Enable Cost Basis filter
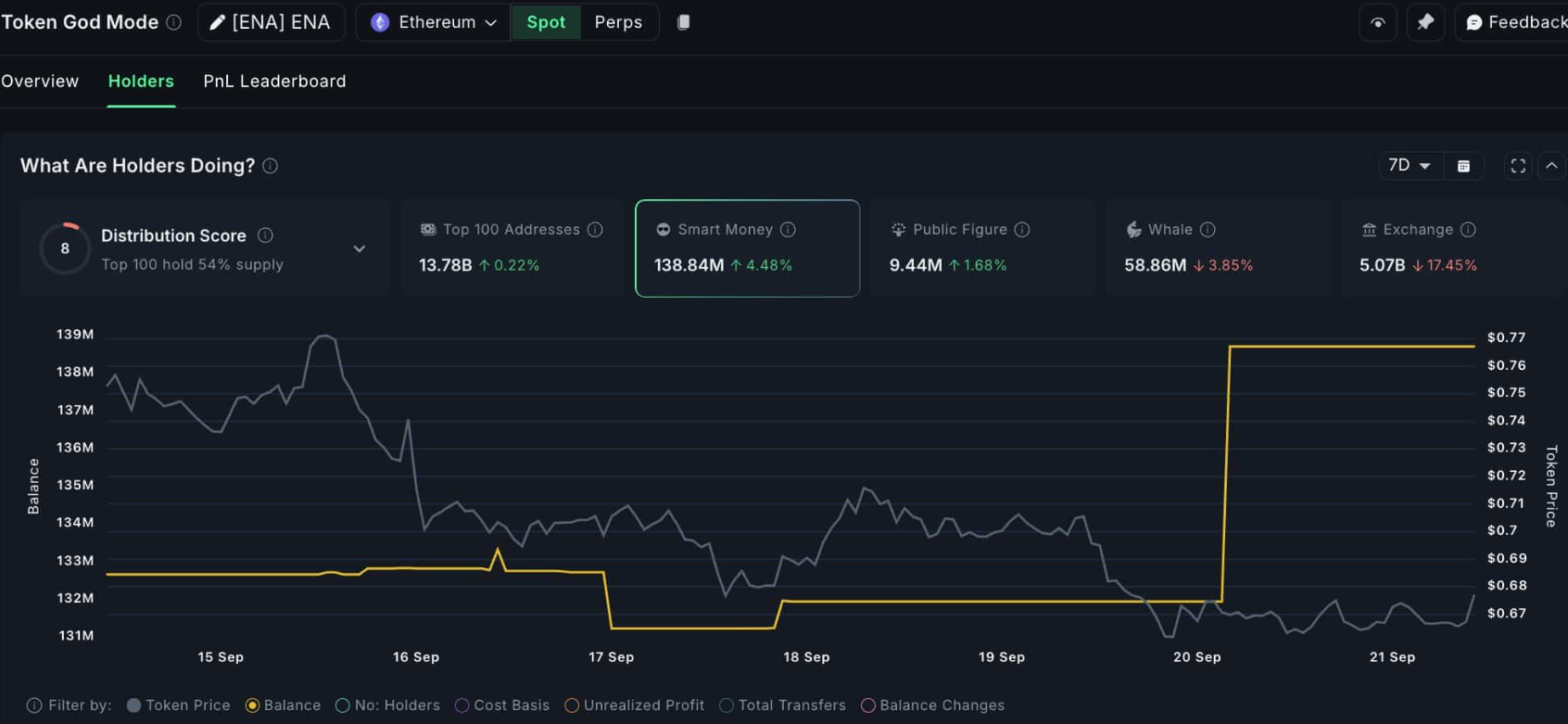1568x724 pixels. click(x=502, y=705)
